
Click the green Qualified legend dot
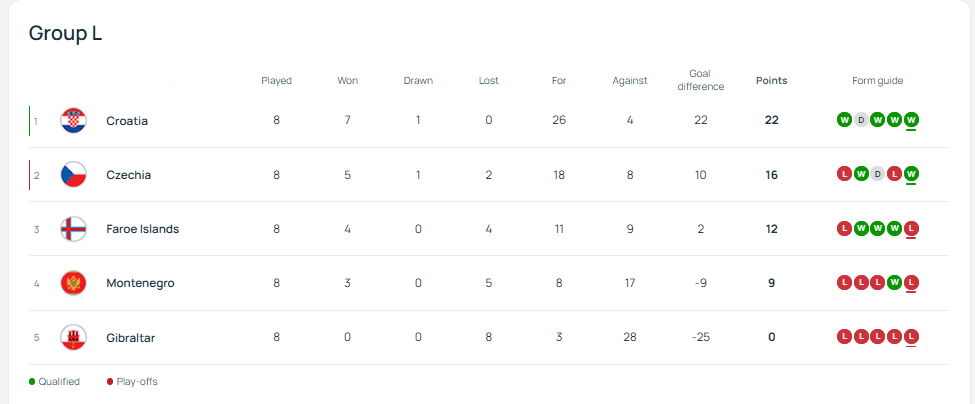pos(32,381)
